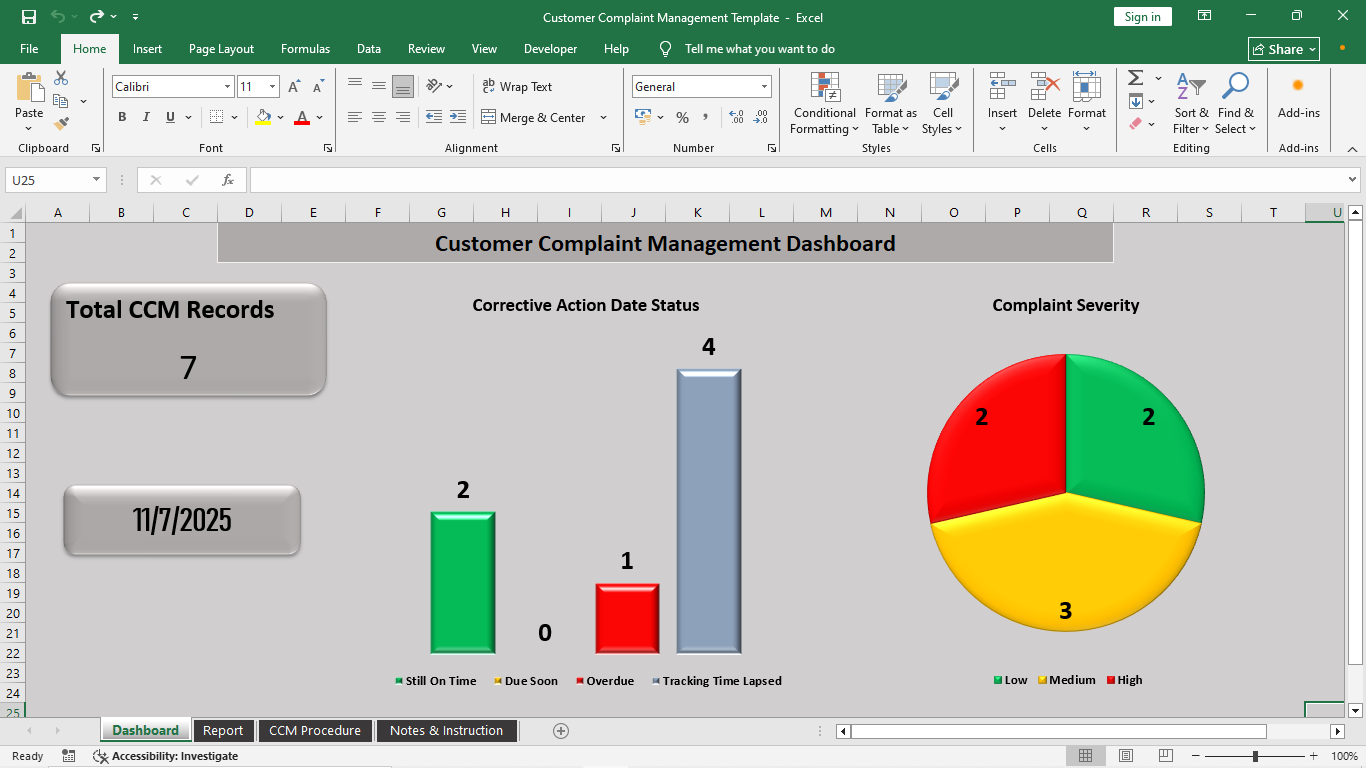
Task: Click the red Font Color icon
Action: (x=302, y=117)
